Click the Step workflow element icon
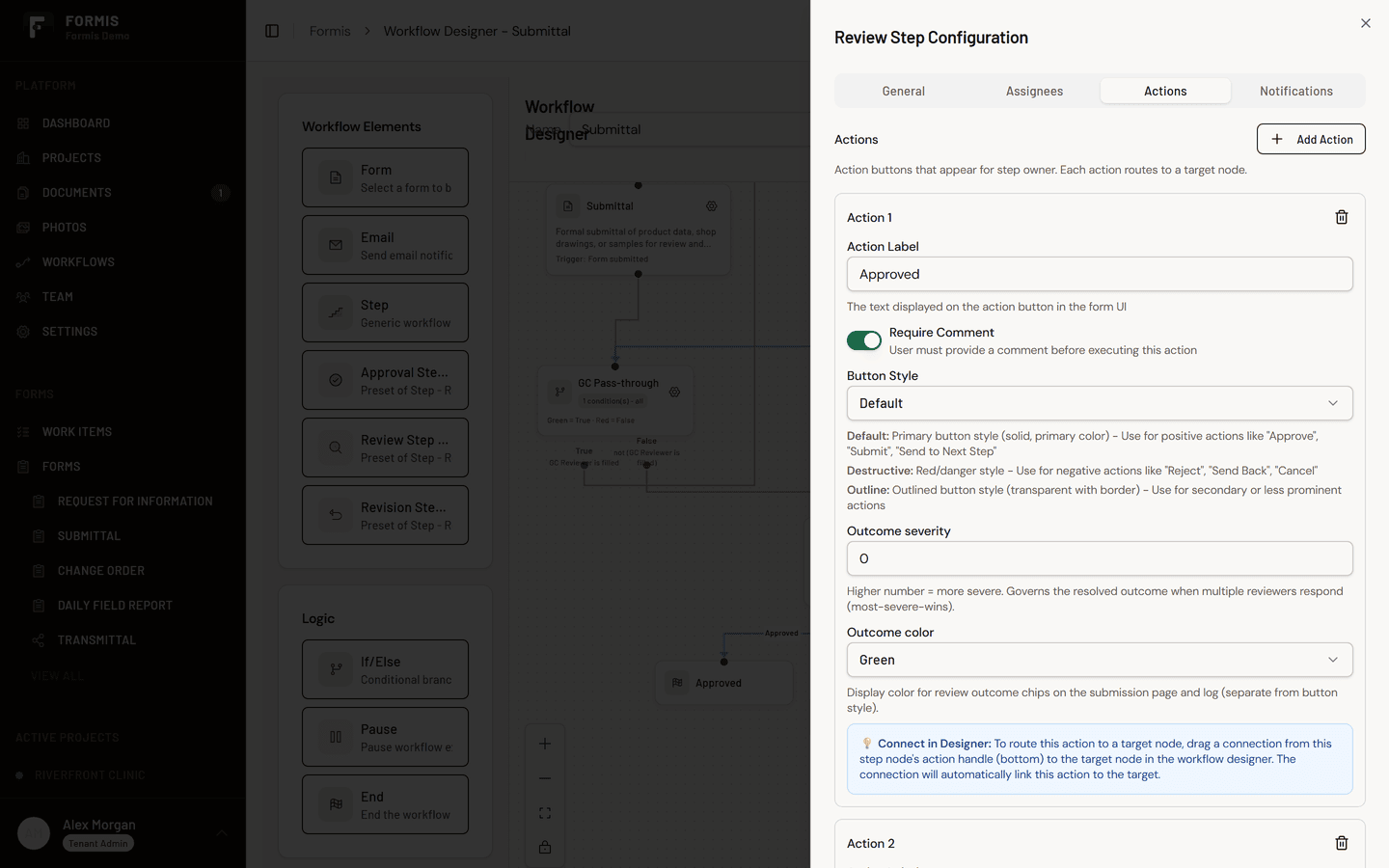 336,312
